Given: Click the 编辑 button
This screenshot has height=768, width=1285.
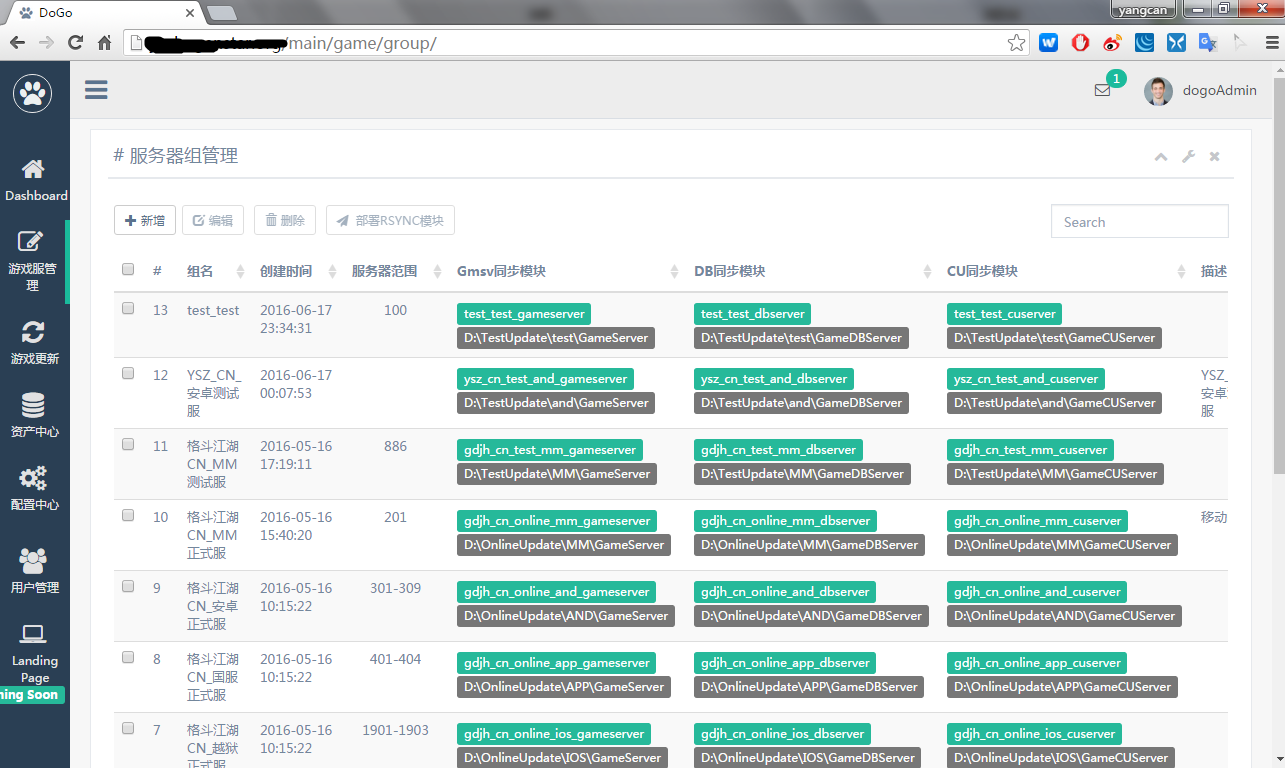Looking at the screenshot, I should (x=213, y=221).
